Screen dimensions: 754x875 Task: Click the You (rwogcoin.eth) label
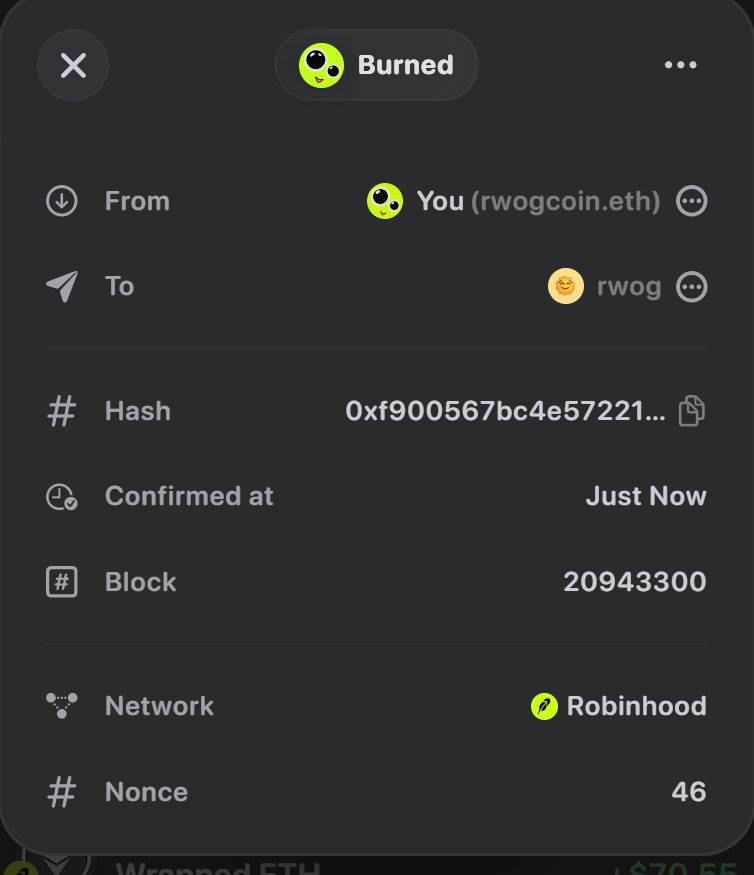tap(539, 201)
